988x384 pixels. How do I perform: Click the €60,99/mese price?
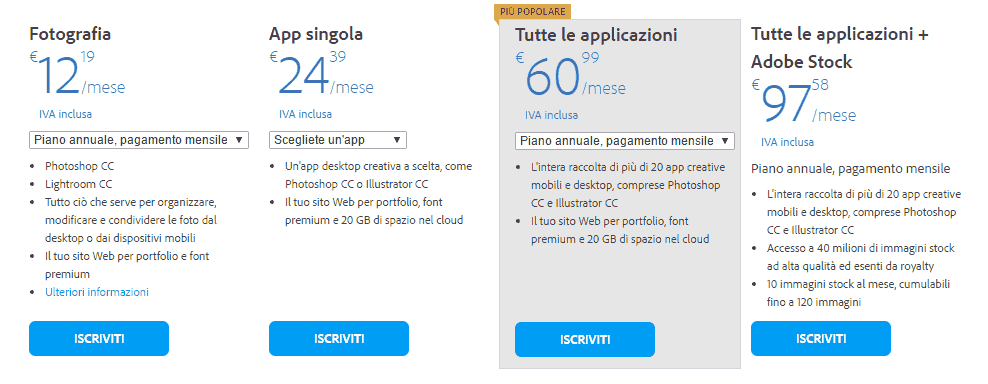570,74
